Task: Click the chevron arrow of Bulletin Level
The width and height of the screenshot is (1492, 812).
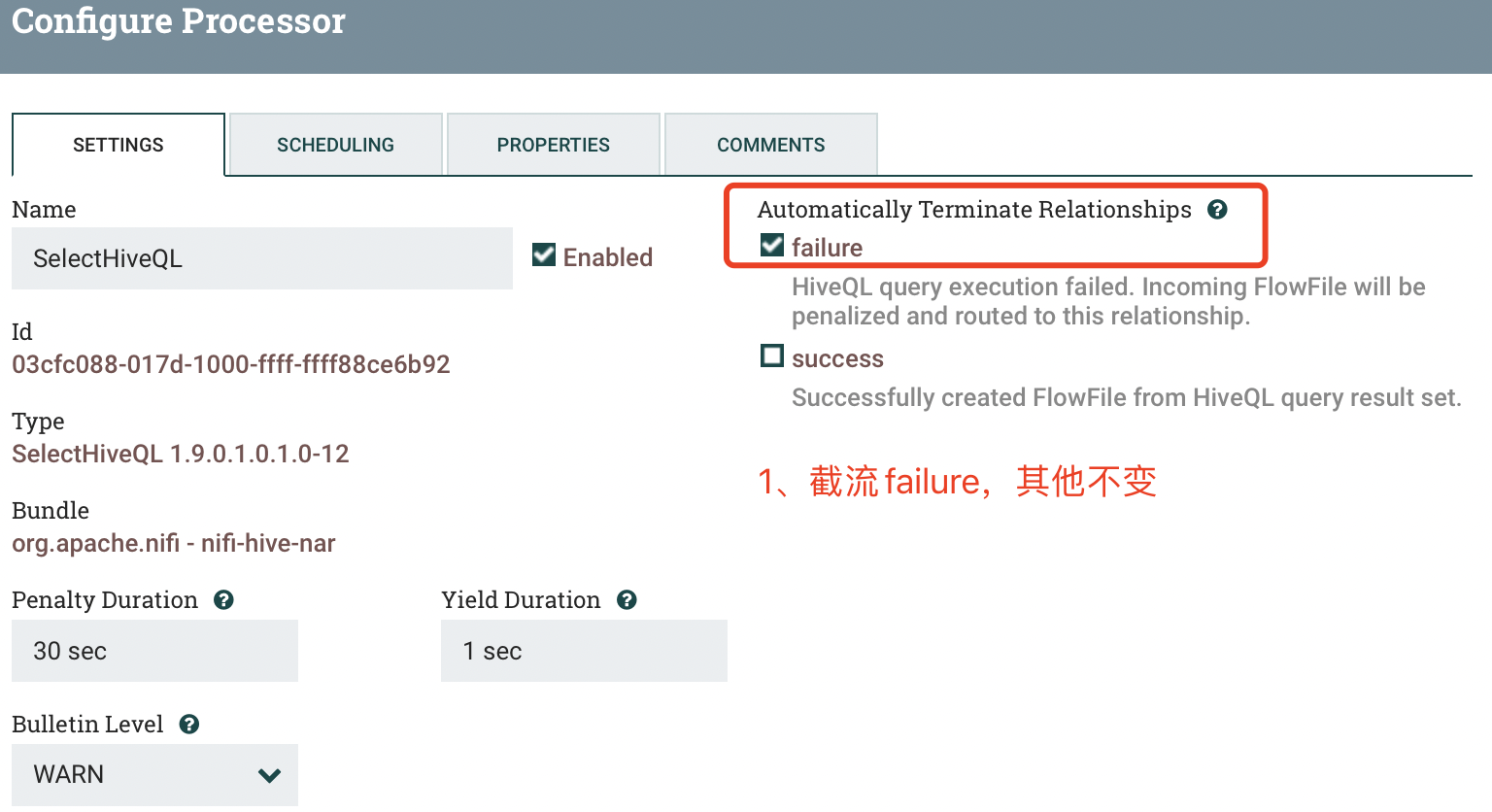Action: click(269, 775)
